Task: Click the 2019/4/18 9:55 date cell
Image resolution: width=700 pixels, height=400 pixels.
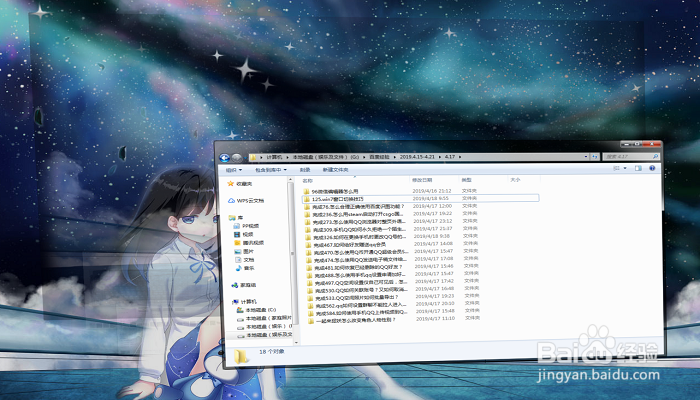Action: pos(430,199)
